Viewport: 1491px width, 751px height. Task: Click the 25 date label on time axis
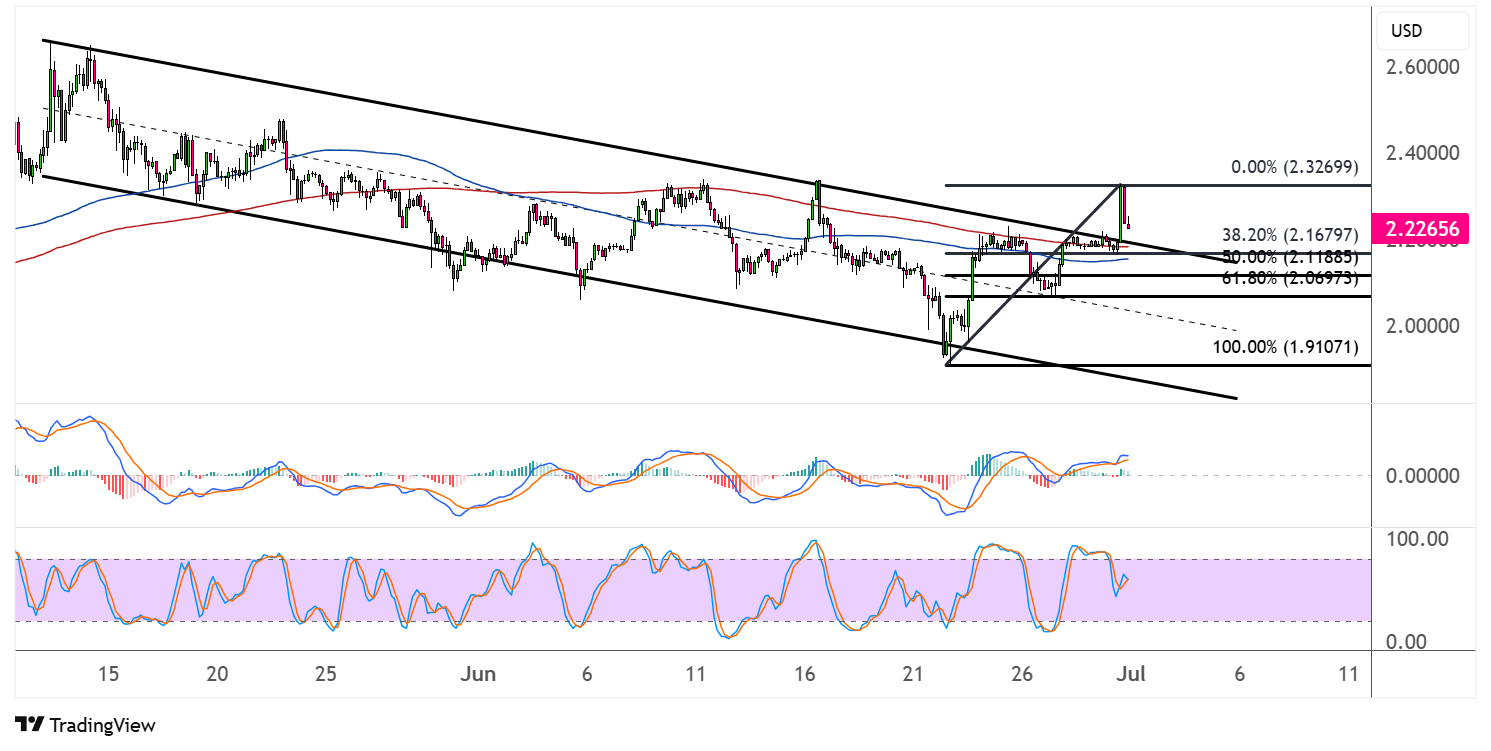325,674
